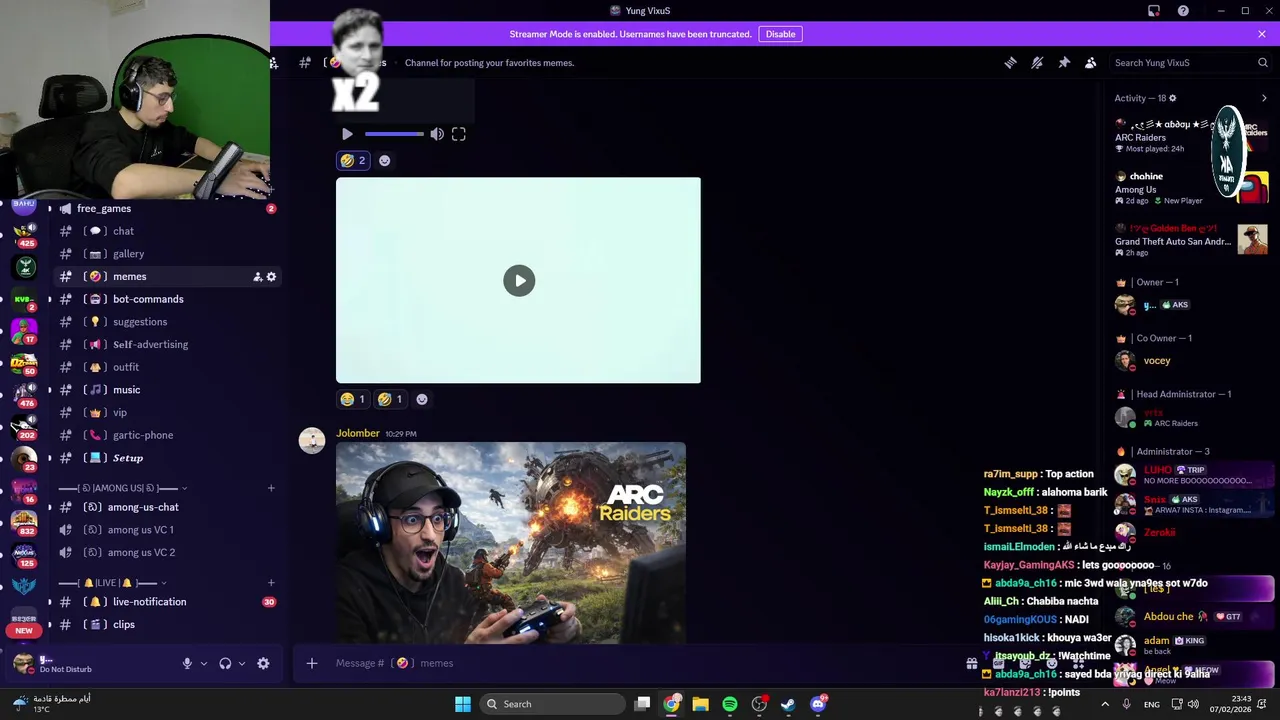Screen dimensions: 1280x720
Task: Open User Settings gear icon
Action: [263, 663]
